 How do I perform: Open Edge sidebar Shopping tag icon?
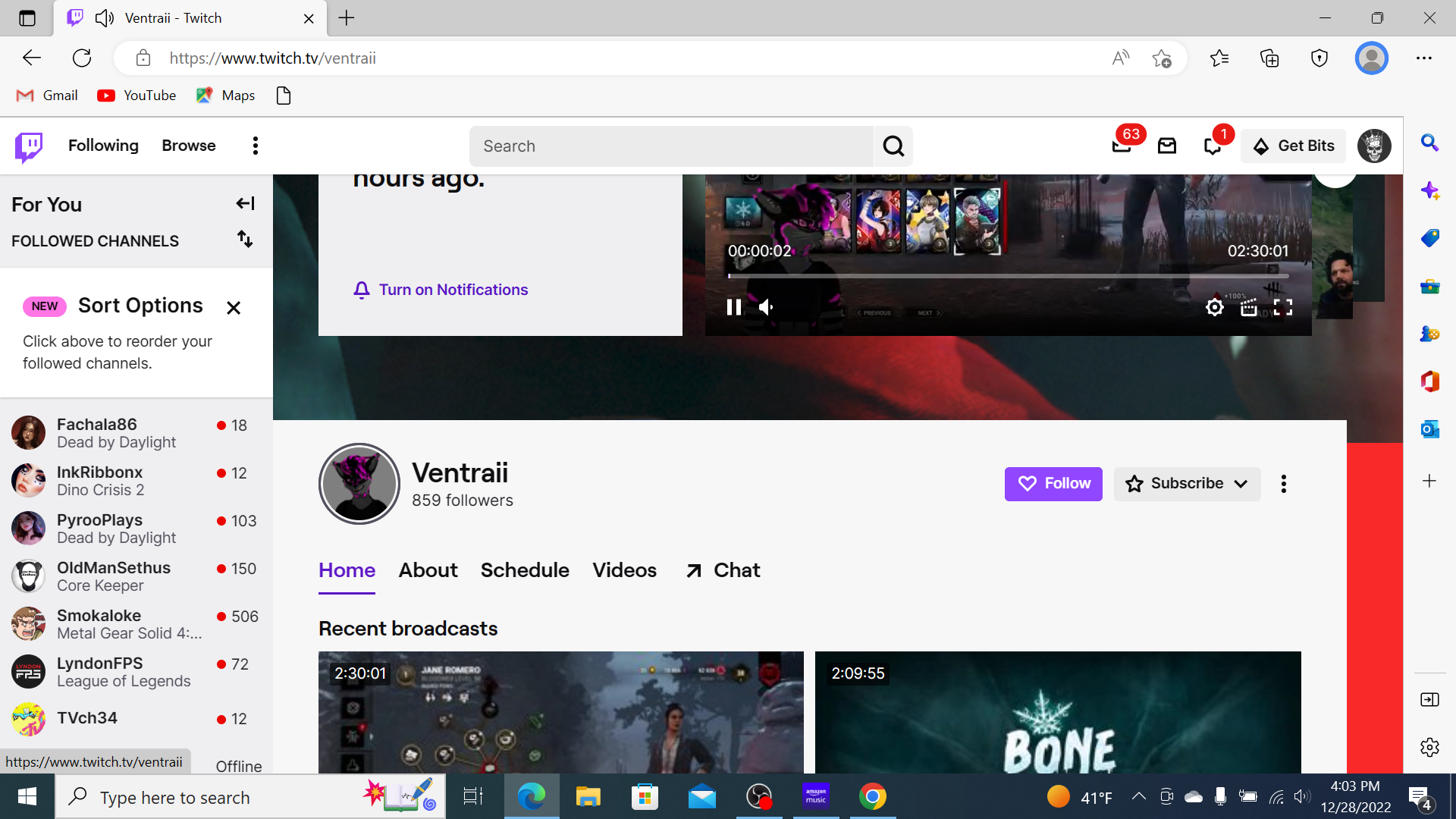pos(1429,238)
